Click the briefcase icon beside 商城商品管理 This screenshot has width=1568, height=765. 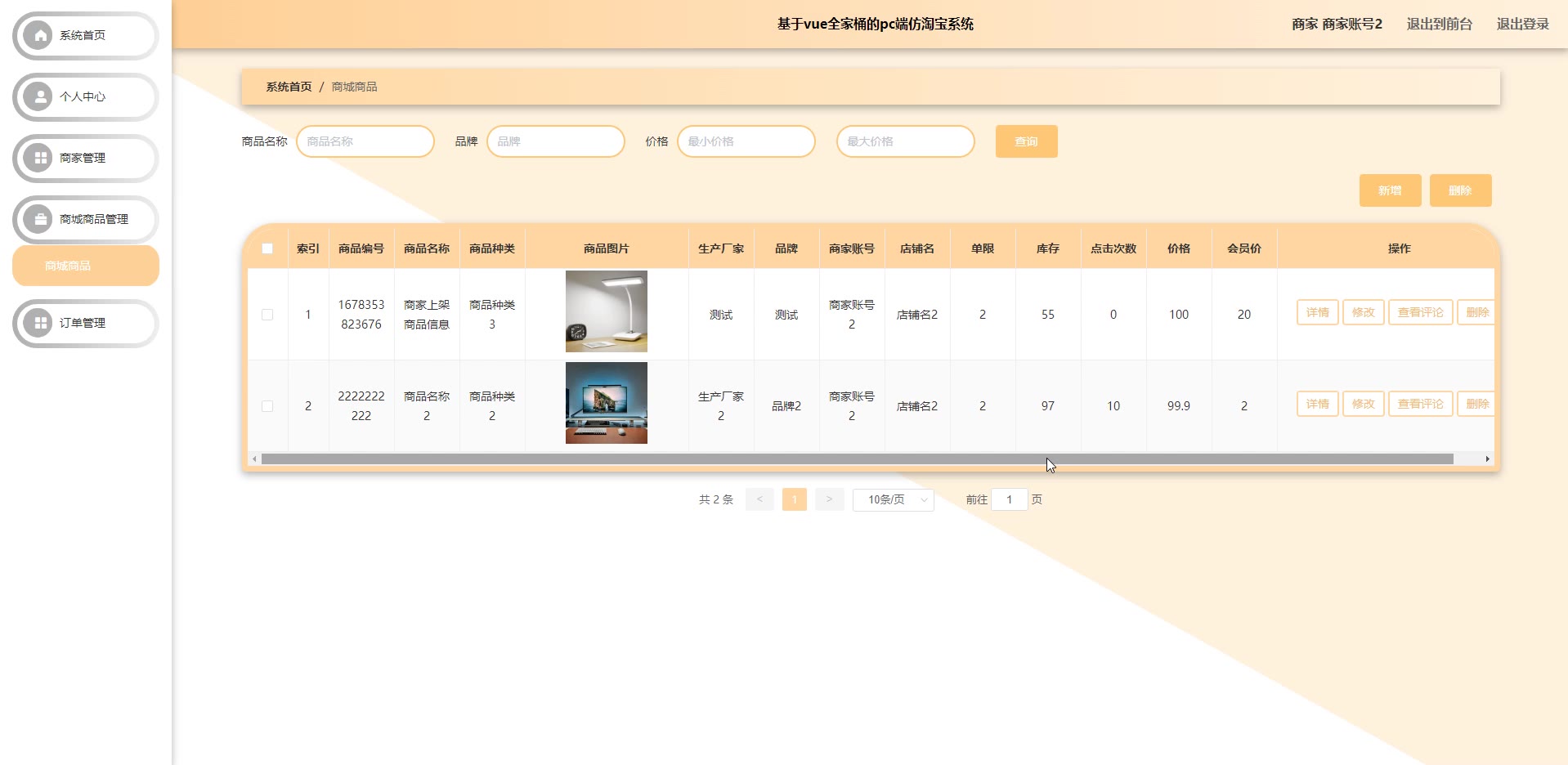coord(38,219)
